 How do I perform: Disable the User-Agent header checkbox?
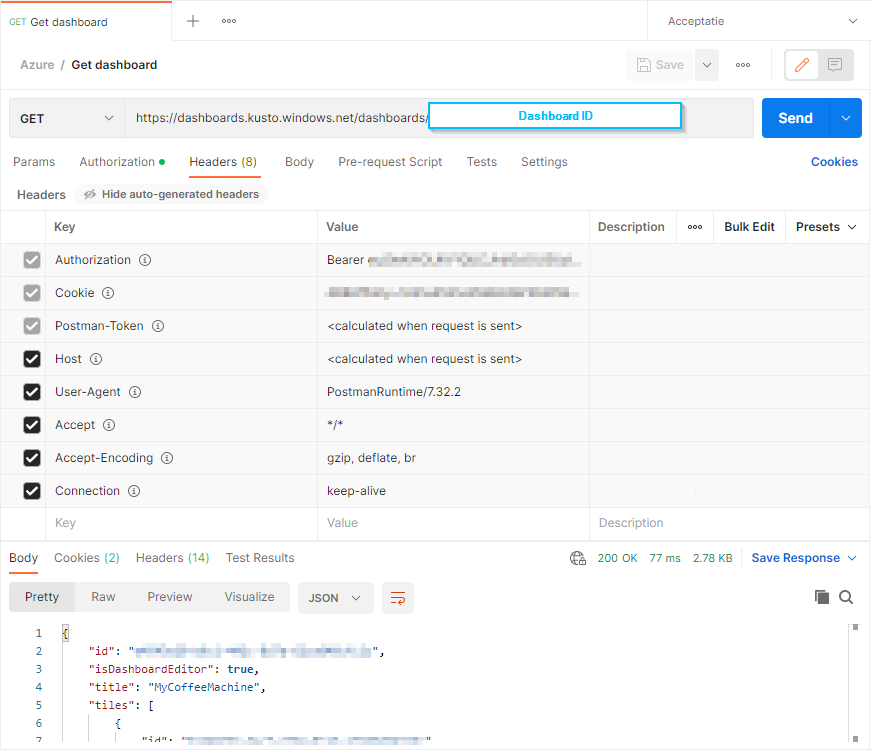32,392
